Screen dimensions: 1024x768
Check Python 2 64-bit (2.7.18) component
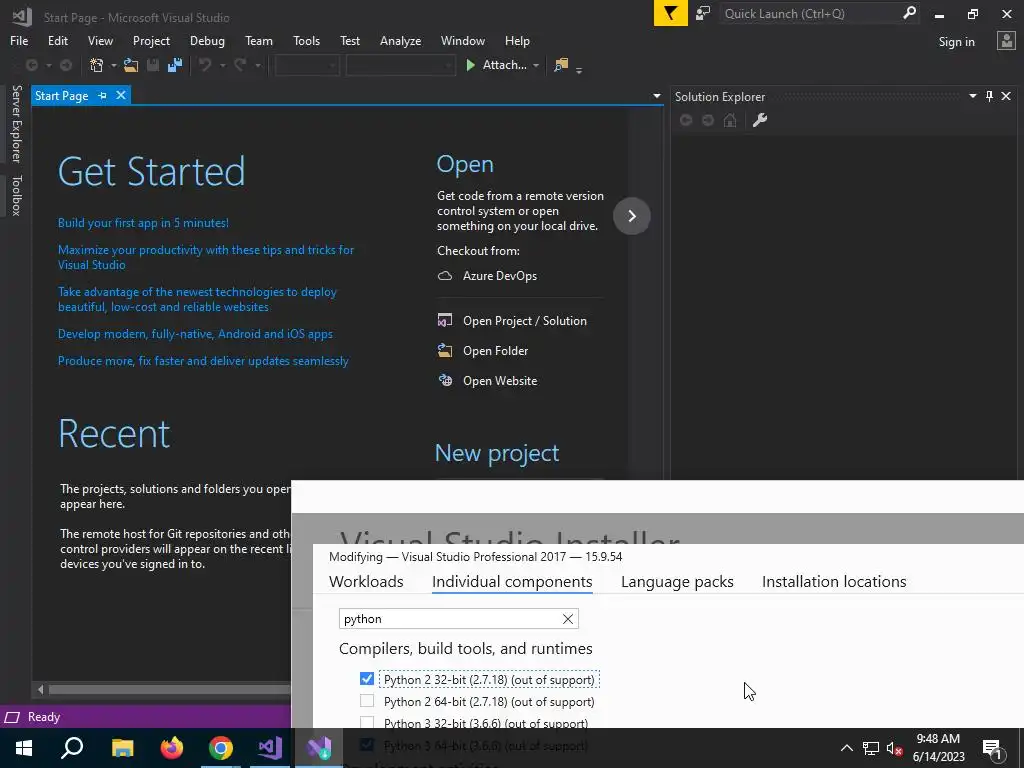tap(367, 701)
